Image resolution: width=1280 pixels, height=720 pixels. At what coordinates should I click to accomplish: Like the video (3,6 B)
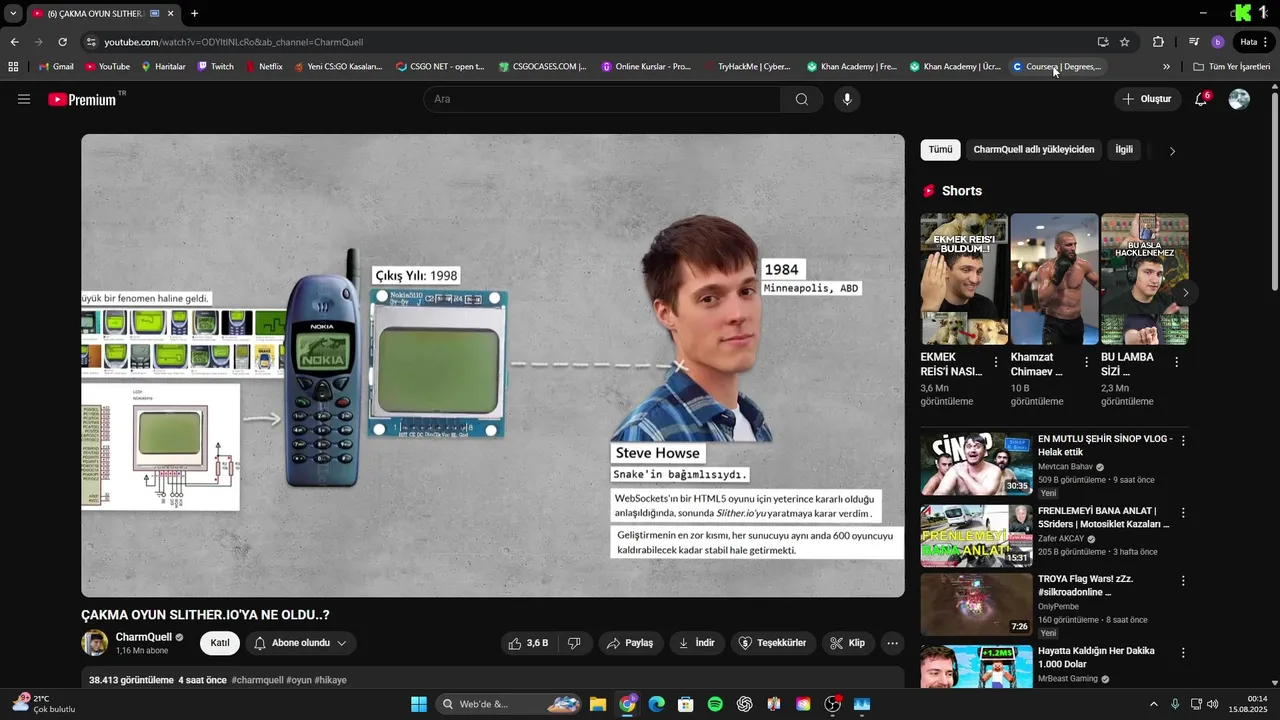click(x=530, y=643)
